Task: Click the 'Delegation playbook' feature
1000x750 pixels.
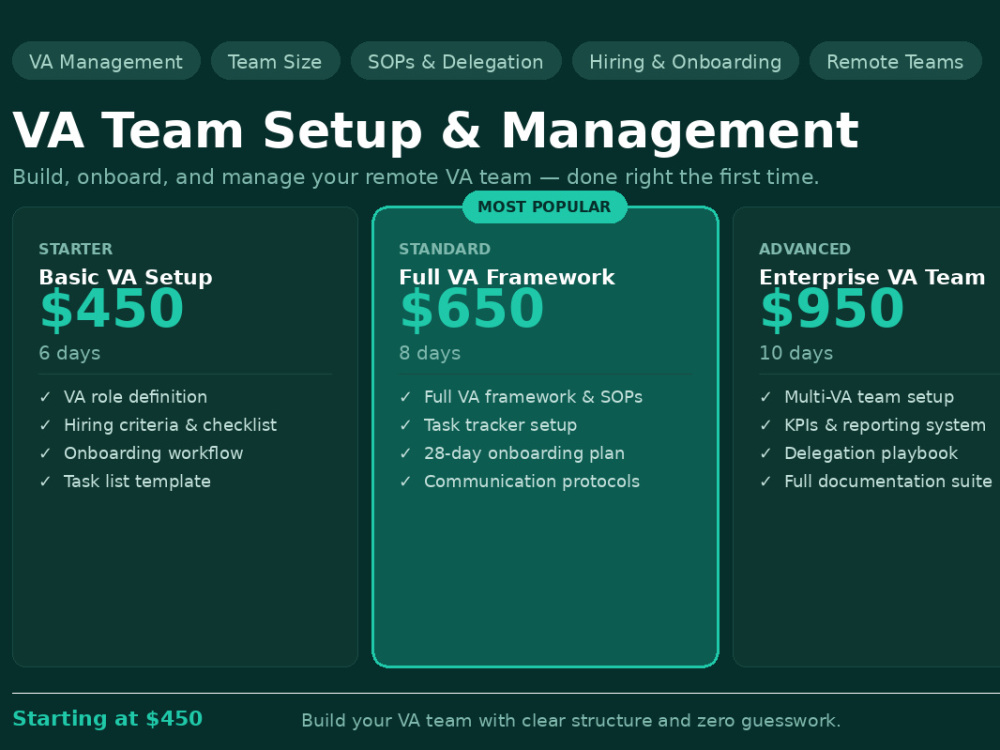Action: [871, 453]
